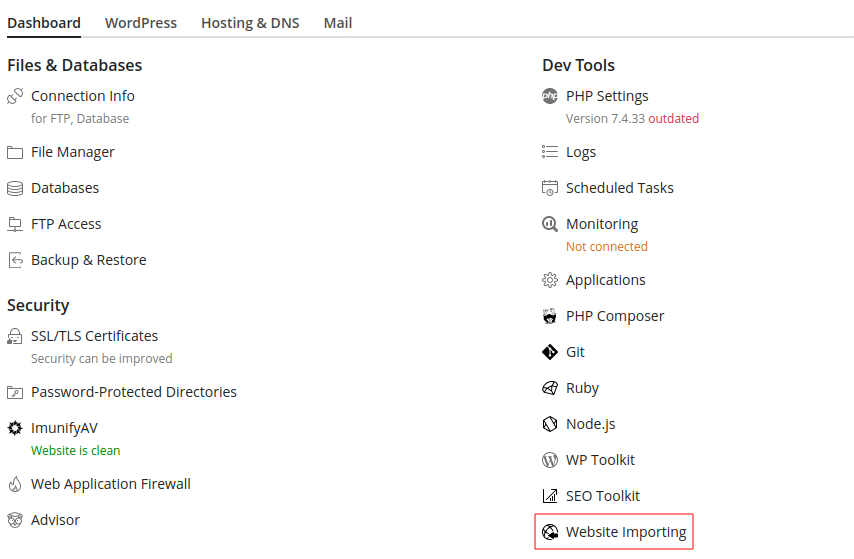The image size is (854, 559).
Task: Open Password-Protected Directories
Action: (133, 392)
